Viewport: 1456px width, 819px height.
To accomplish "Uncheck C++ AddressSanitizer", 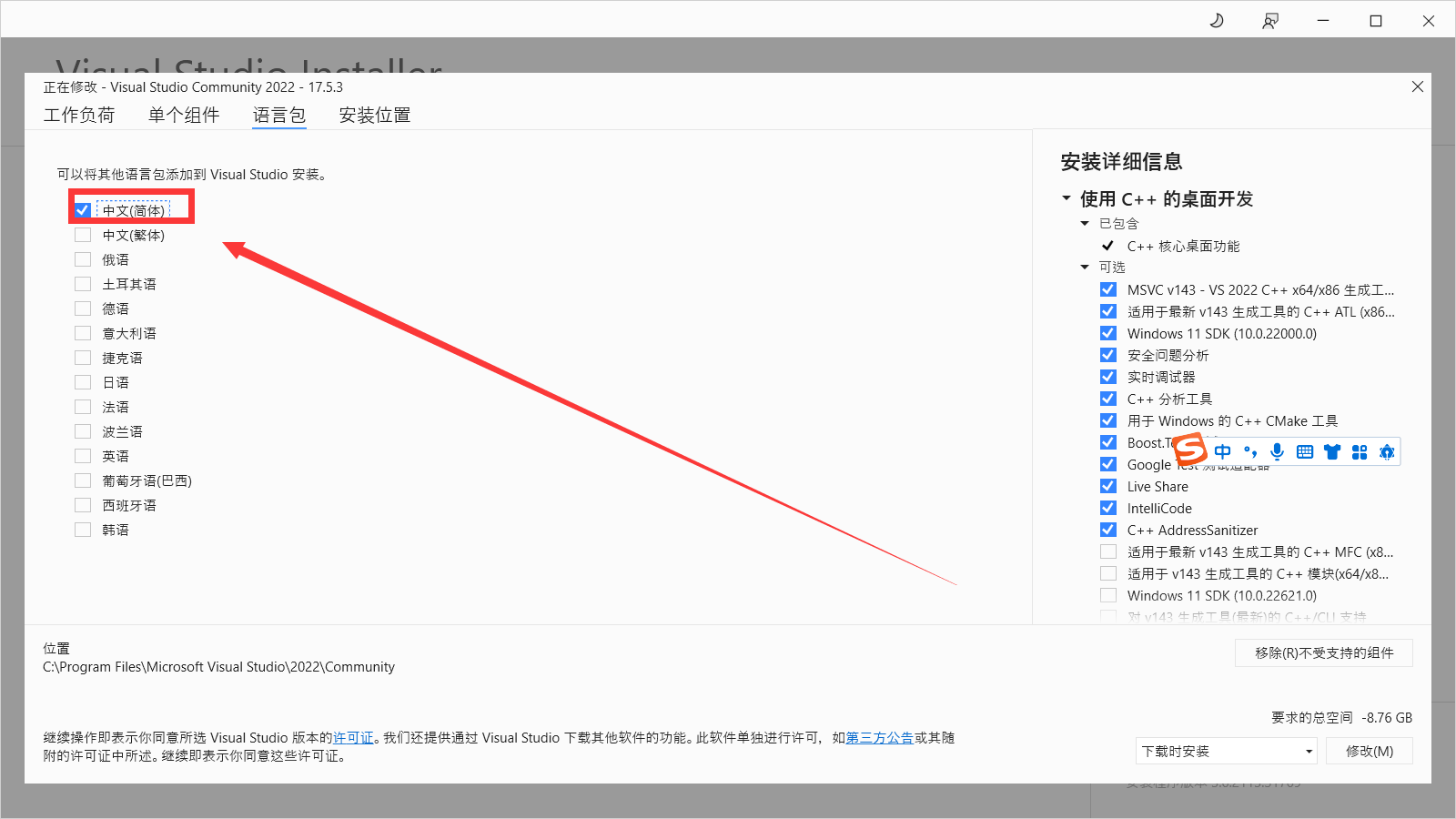I will [x=1108, y=530].
